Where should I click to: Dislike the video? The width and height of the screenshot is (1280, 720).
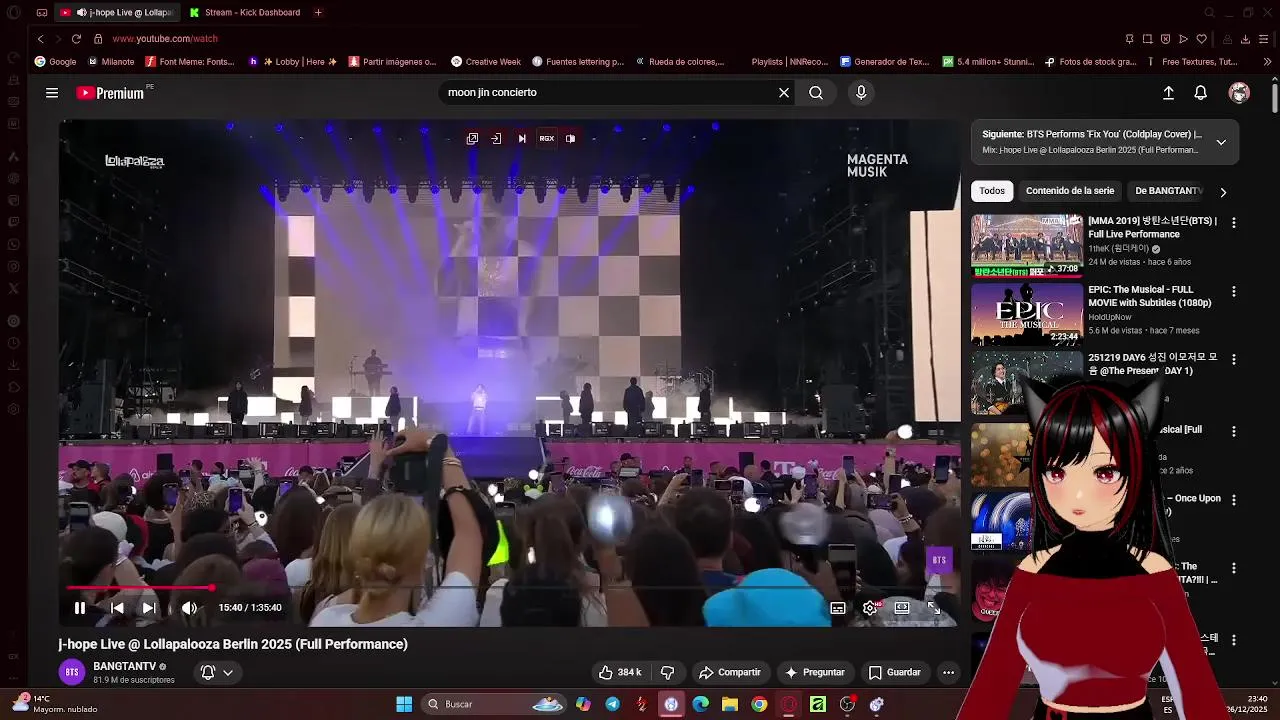click(x=667, y=672)
